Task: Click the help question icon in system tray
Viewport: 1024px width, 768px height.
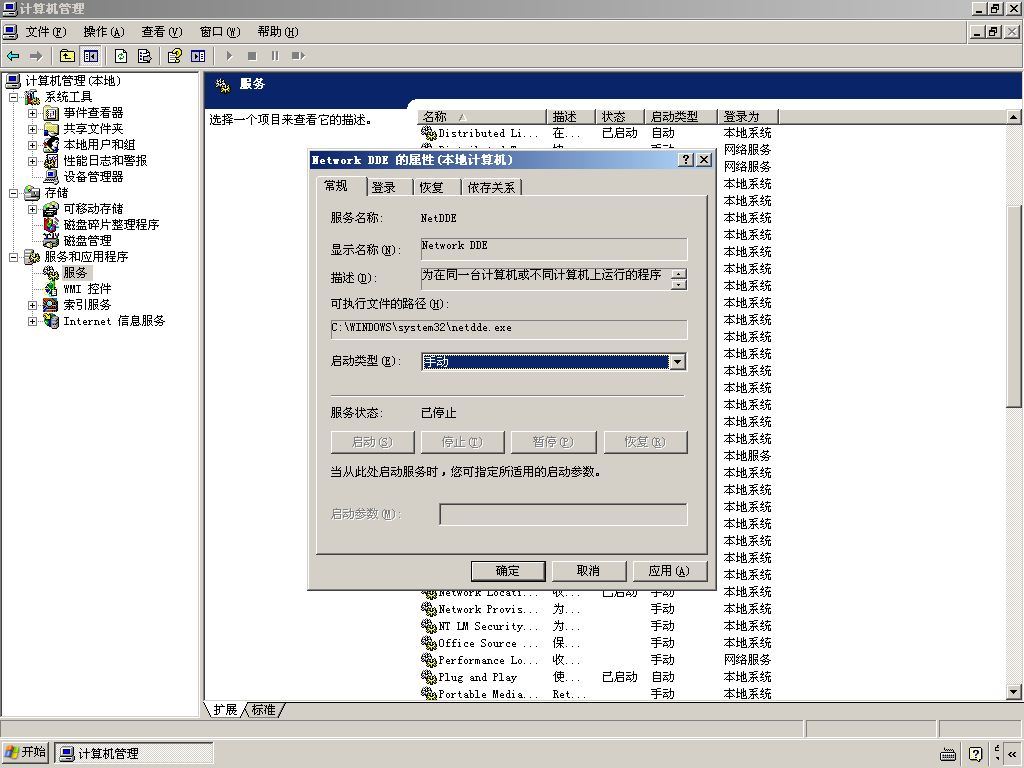Action: [976, 754]
